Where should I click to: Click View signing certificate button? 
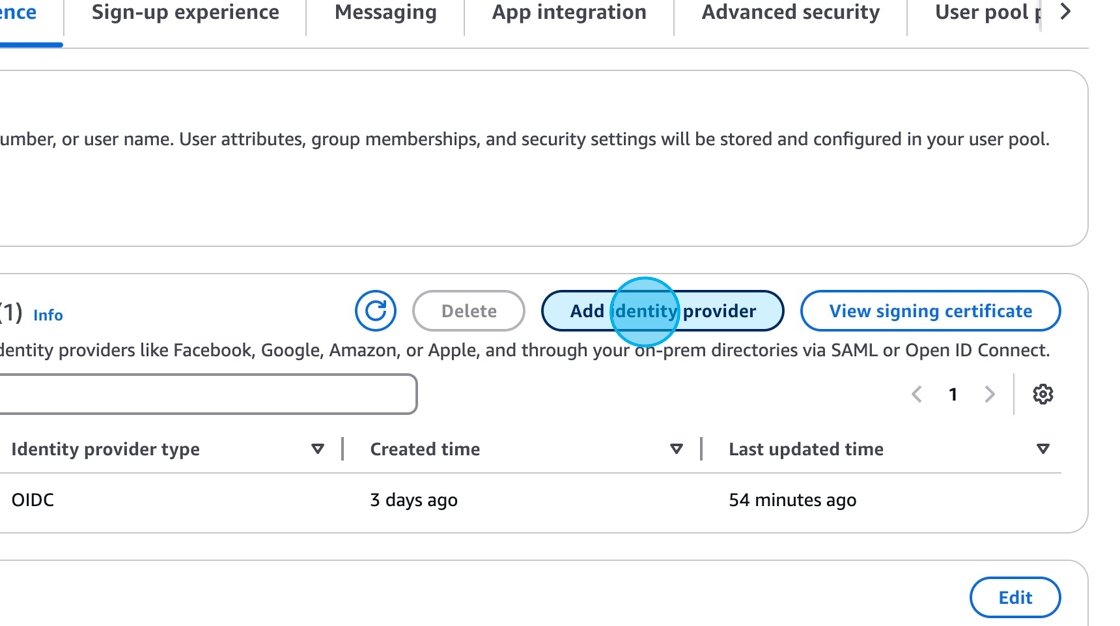click(931, 311)
